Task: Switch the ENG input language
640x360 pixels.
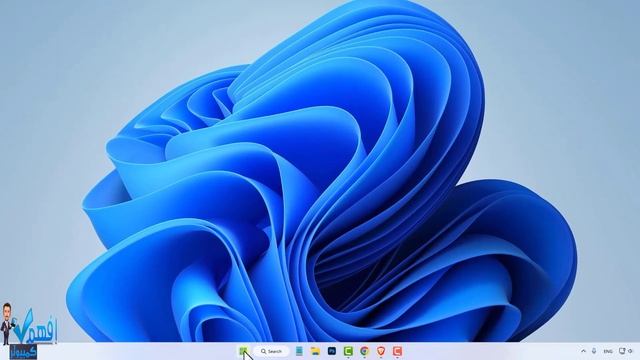Action: click(608, 351)
